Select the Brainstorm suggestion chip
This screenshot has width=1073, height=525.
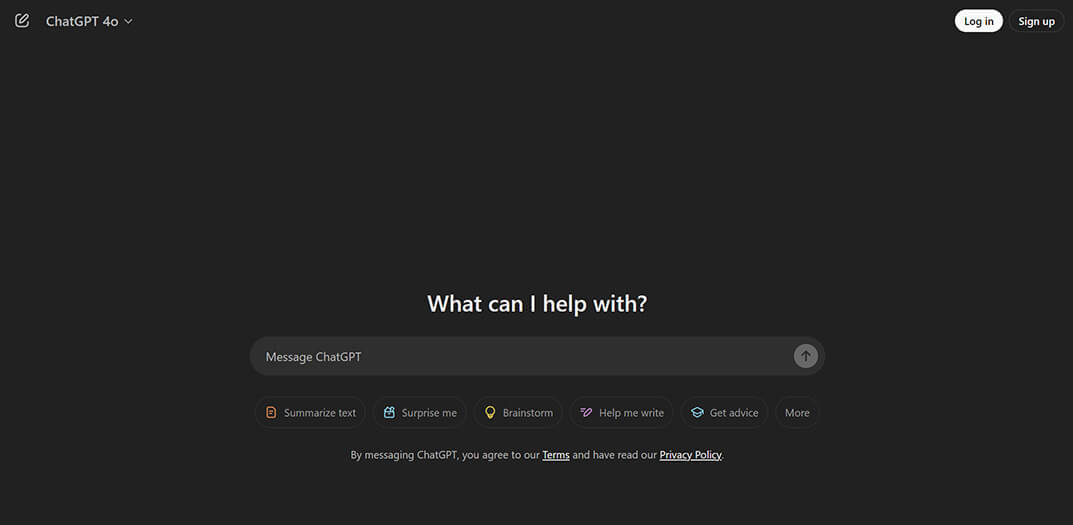coord(518,413)
